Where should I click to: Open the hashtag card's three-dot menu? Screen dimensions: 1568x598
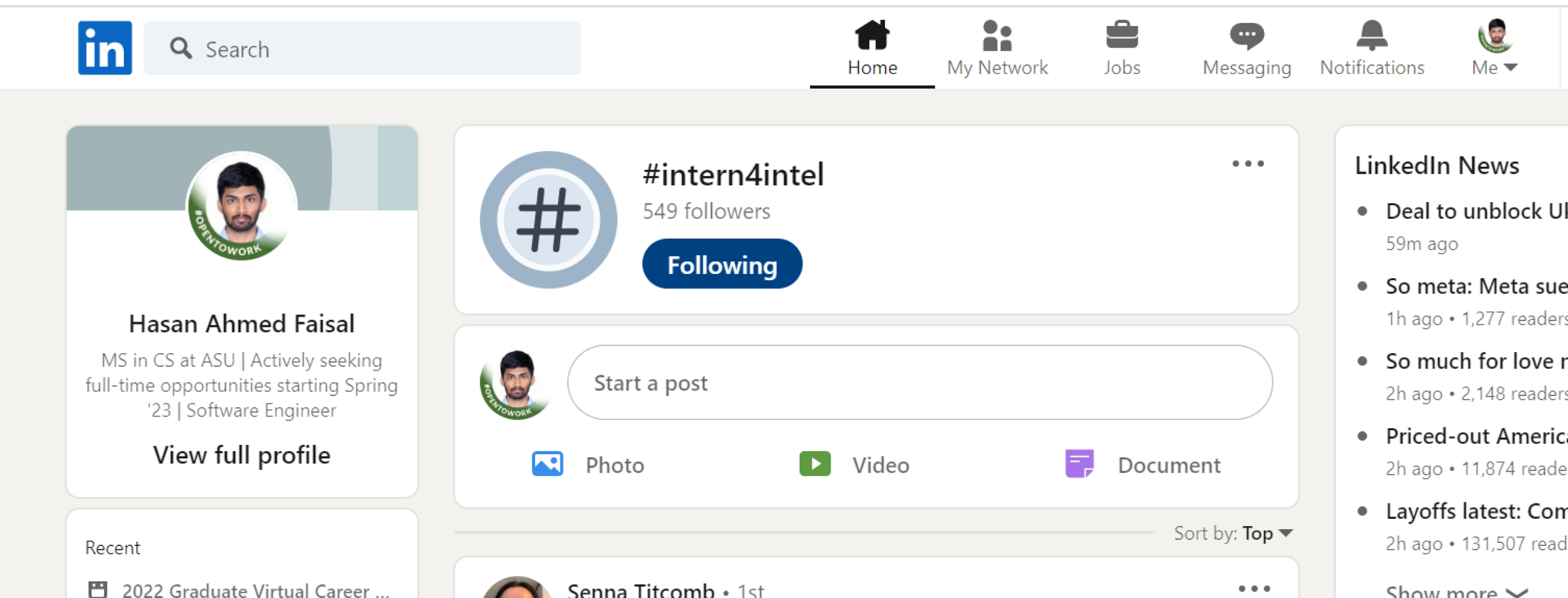click(x=1248, y=164)
